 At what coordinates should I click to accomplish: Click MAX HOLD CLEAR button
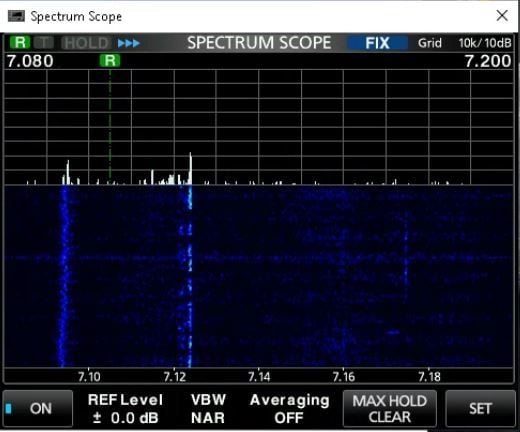coord(390,409)
